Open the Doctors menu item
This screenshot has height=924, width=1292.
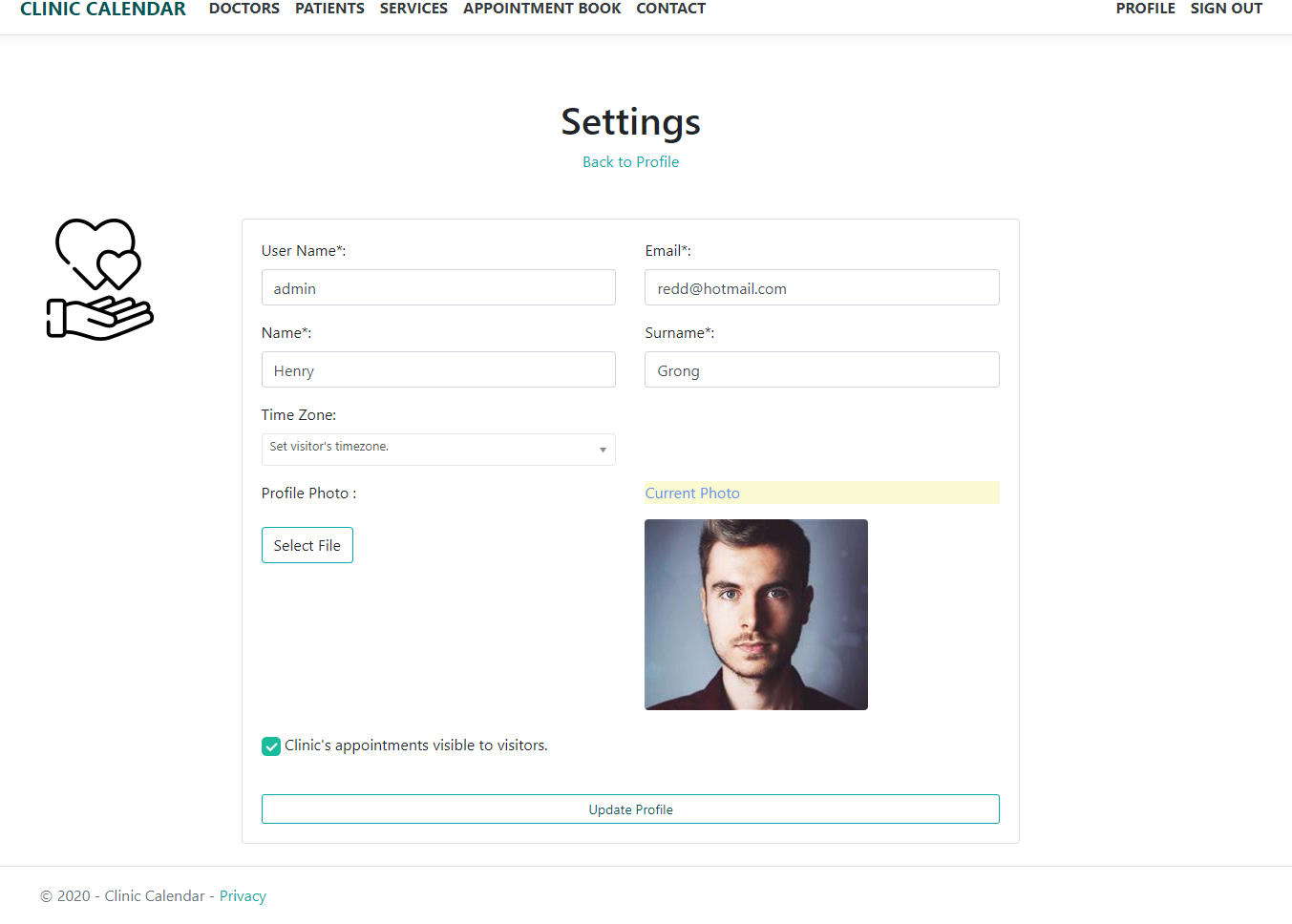tap(244, 9)
